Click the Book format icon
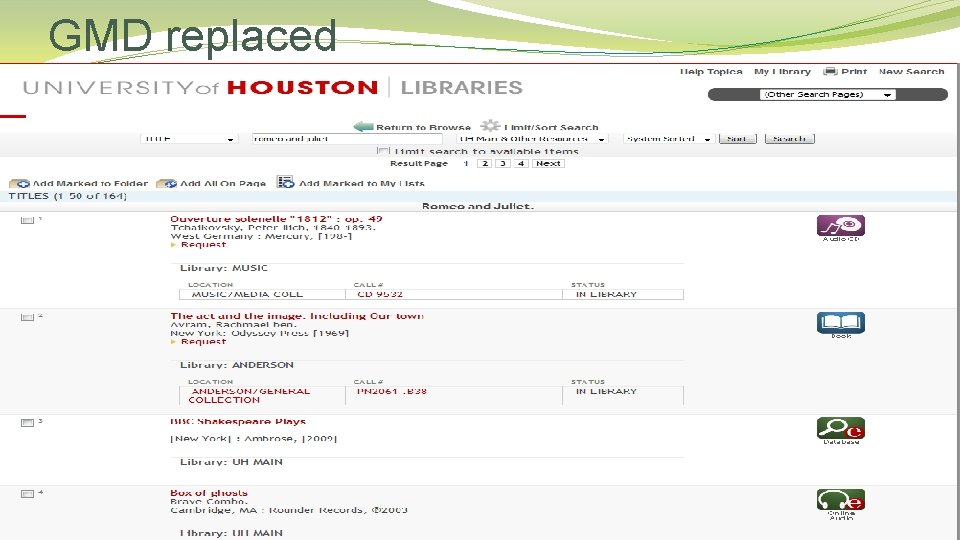The image size is (960, 540). pyautogui.click(x=841, y=323)
